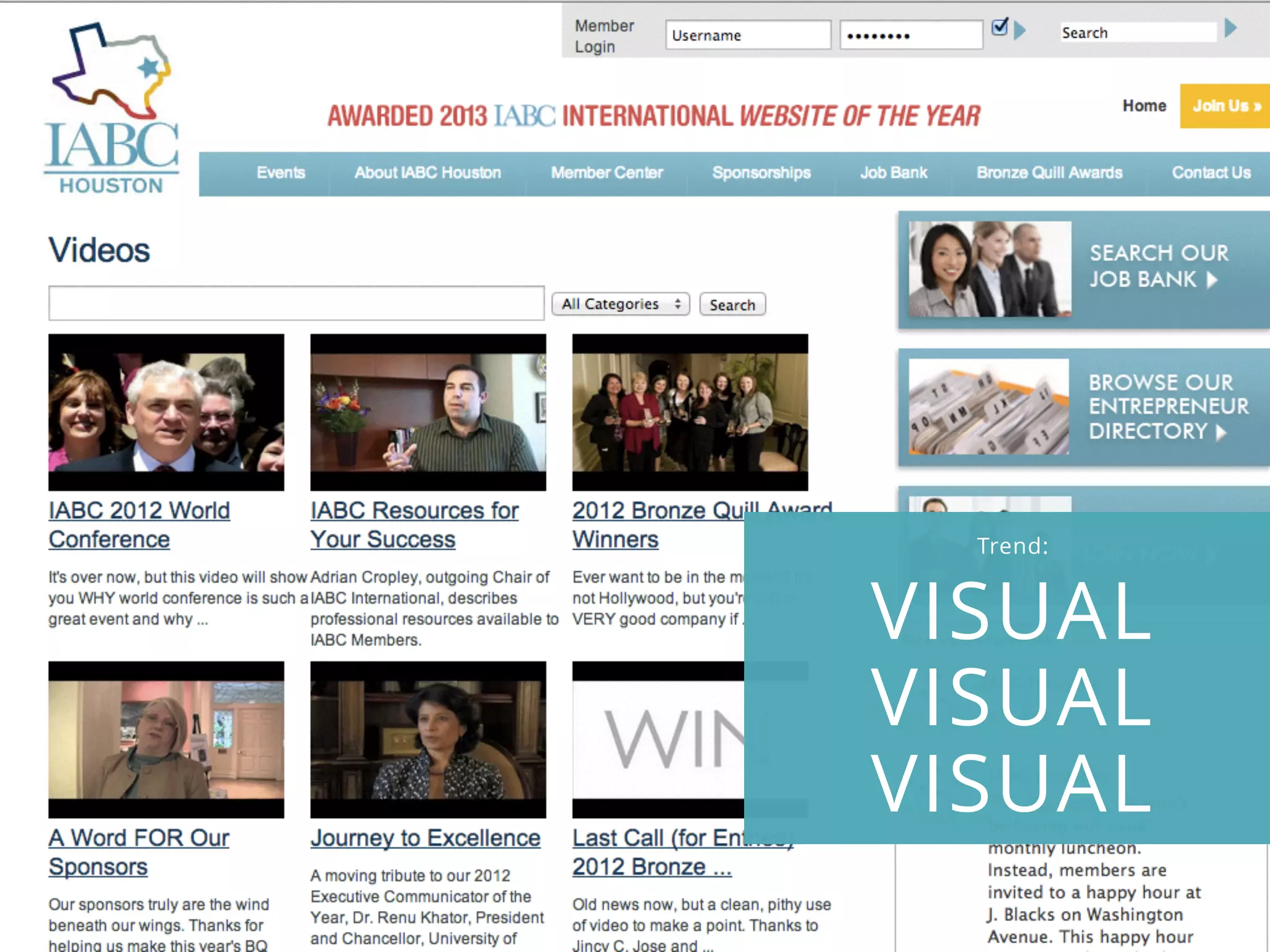Click into the Username field
Viewport: 1270px width, 952px height.
pos(747,35)
